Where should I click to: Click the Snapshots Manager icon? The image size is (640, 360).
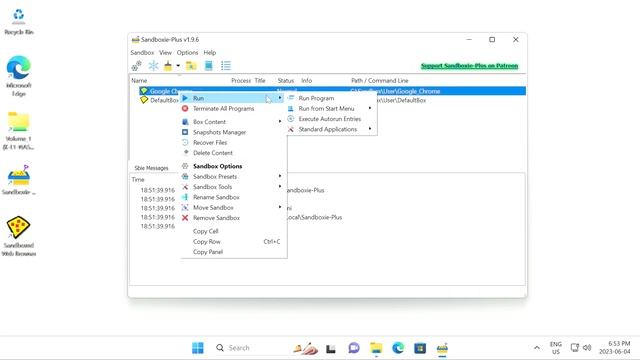click(185, 132)
